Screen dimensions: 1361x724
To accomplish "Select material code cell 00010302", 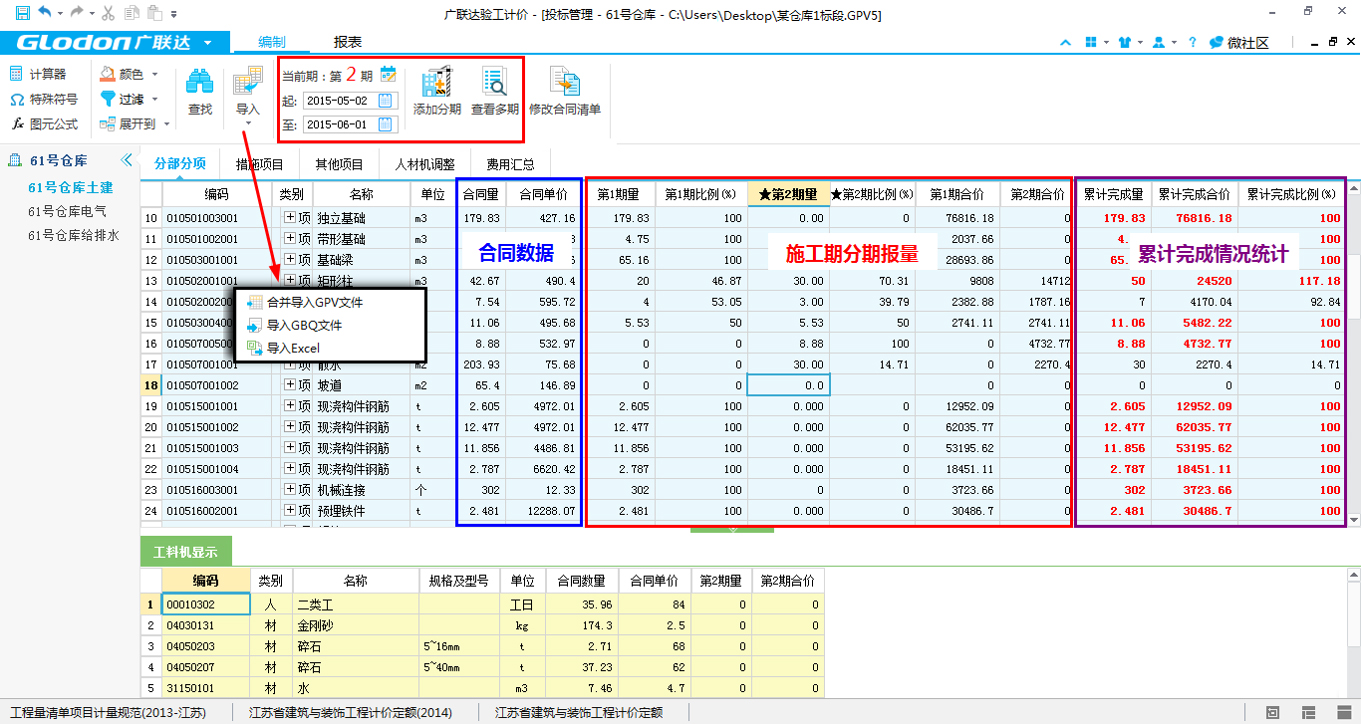I will click(205, 604).
